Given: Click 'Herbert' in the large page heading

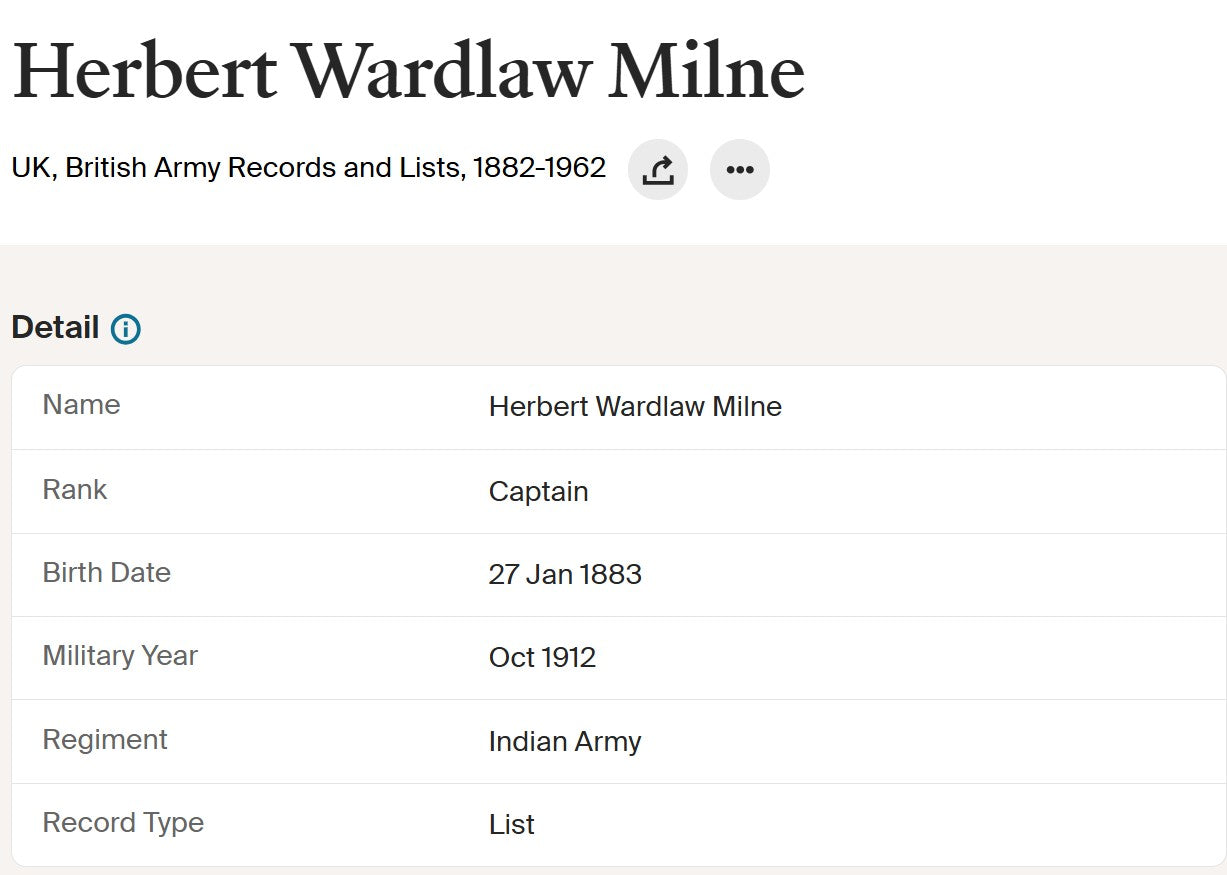Looking at the screenshot, I should click(144, 72).
